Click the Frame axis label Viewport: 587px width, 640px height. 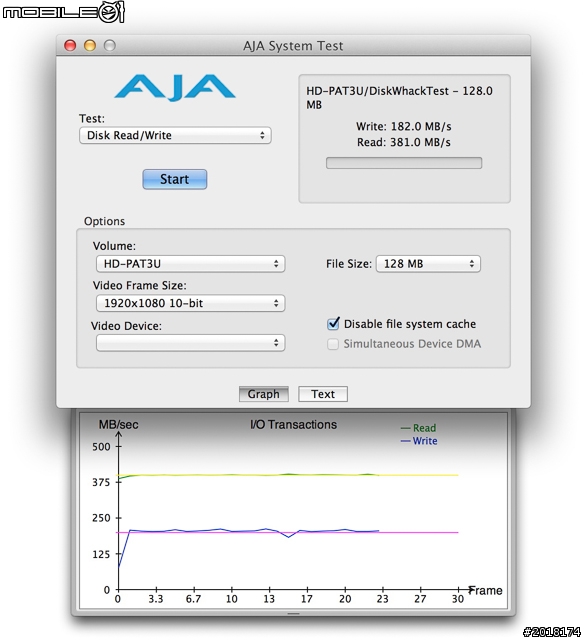click(486, 590)
